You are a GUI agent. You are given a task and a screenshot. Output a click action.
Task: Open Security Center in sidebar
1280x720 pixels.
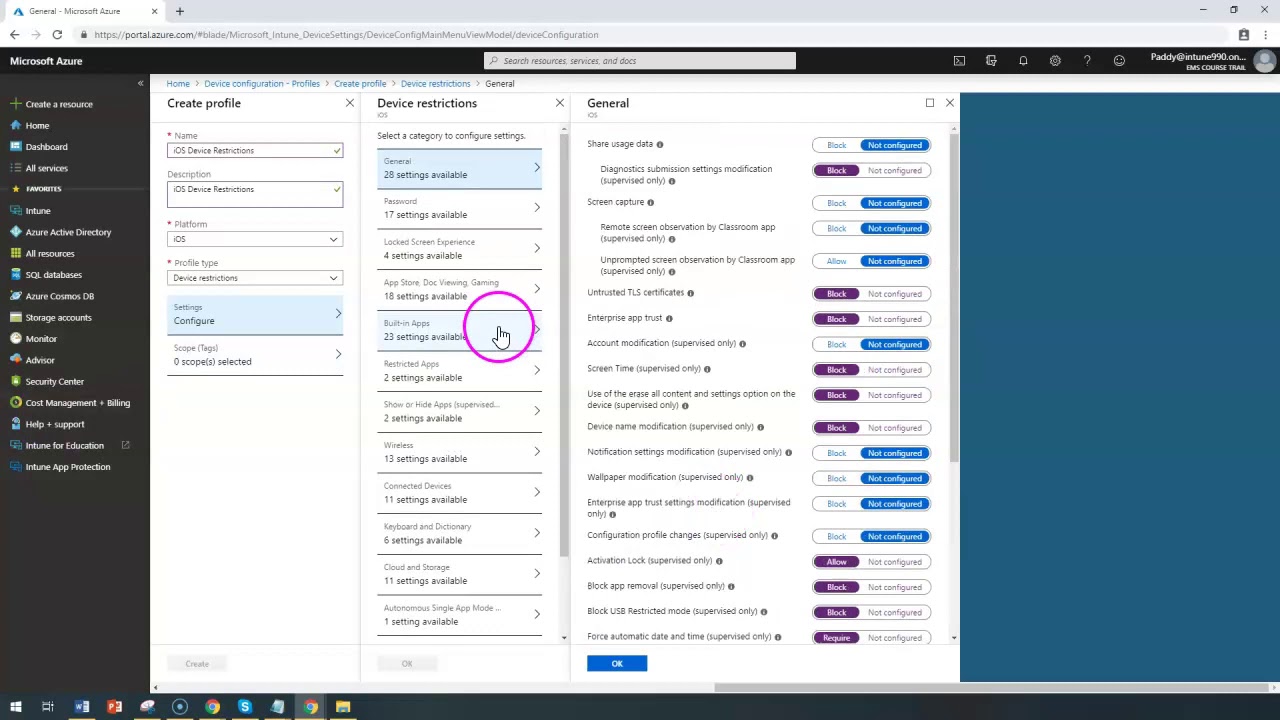pos(55,382)
